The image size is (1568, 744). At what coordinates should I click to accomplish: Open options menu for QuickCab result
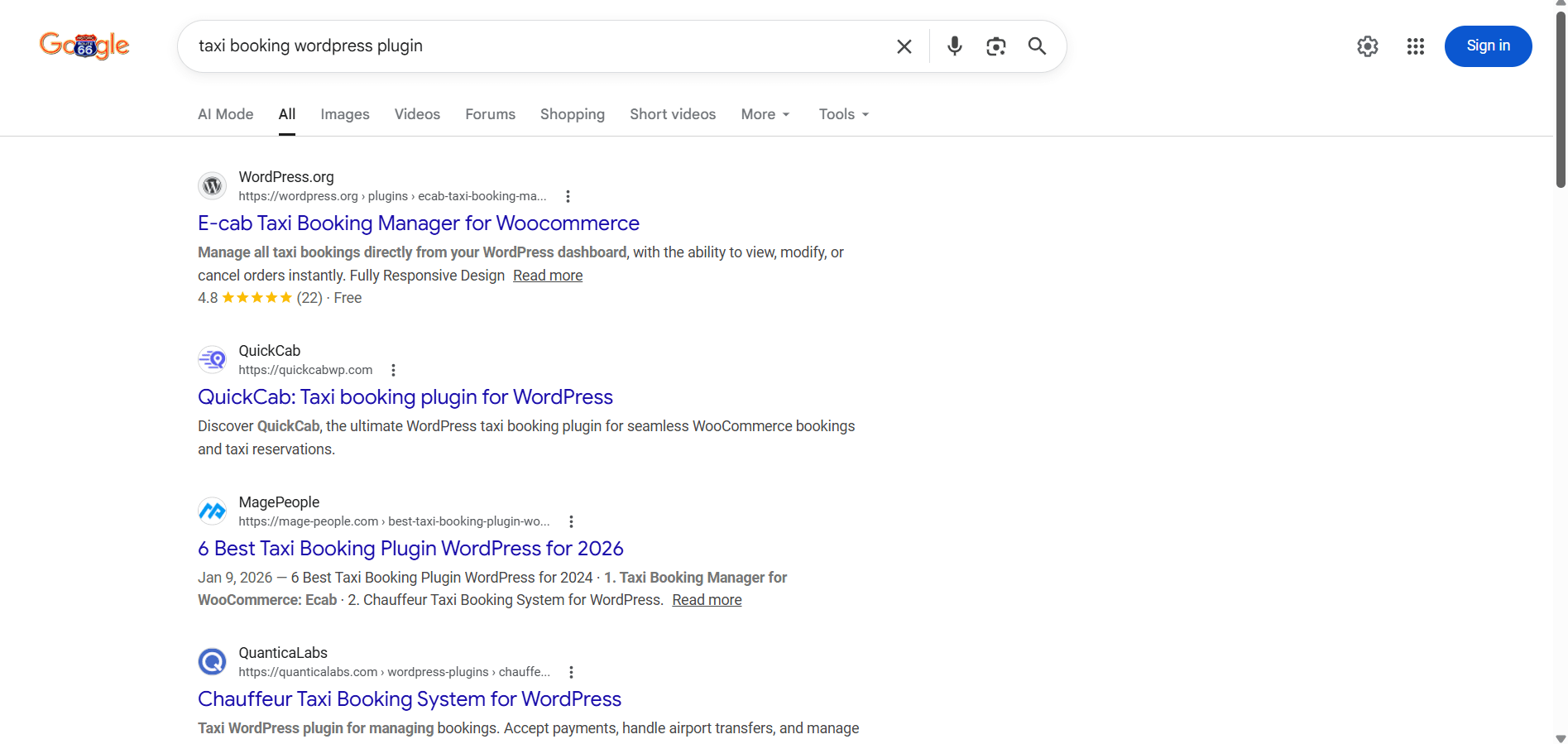click(393, 370)
